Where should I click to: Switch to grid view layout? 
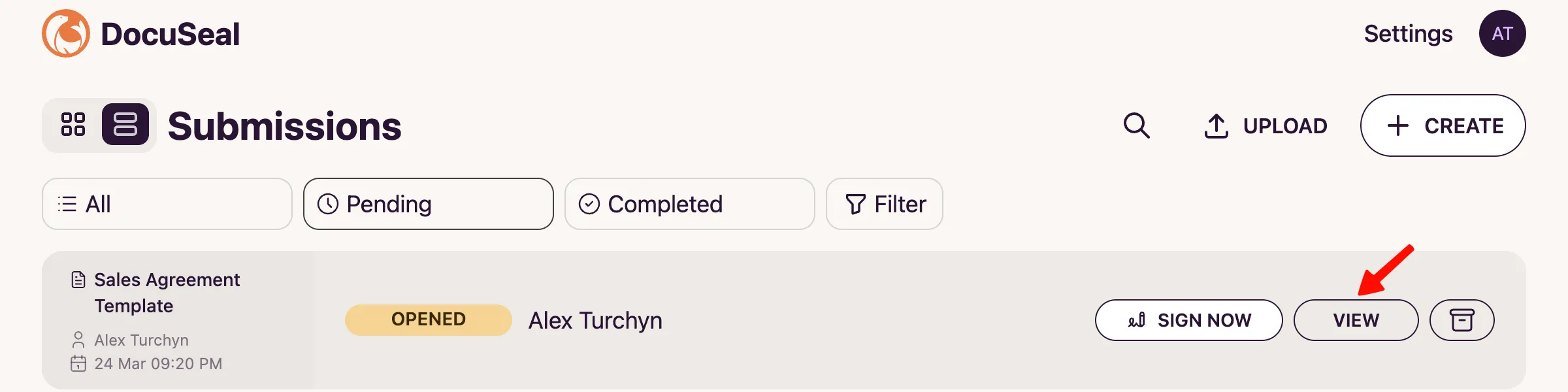[x=74, y=124]
